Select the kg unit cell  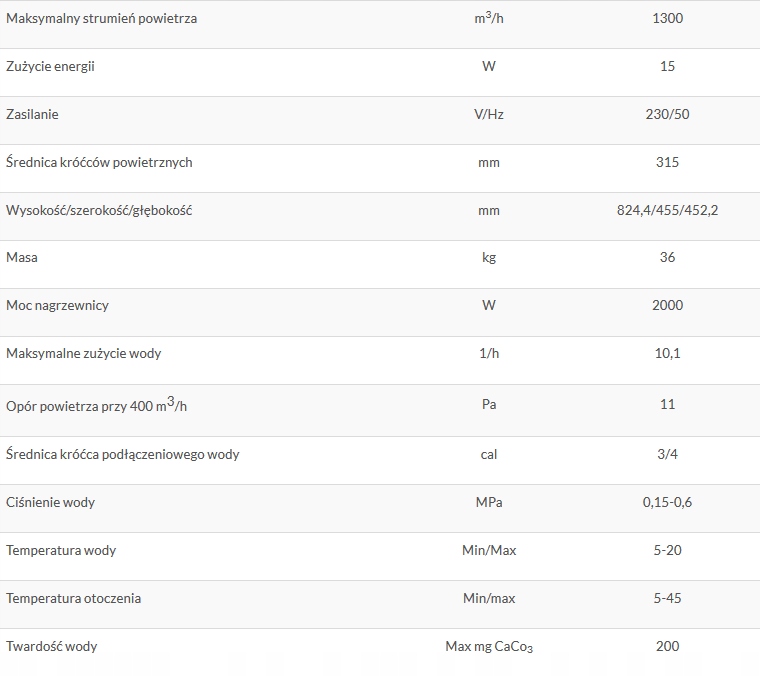pos(488,257)
